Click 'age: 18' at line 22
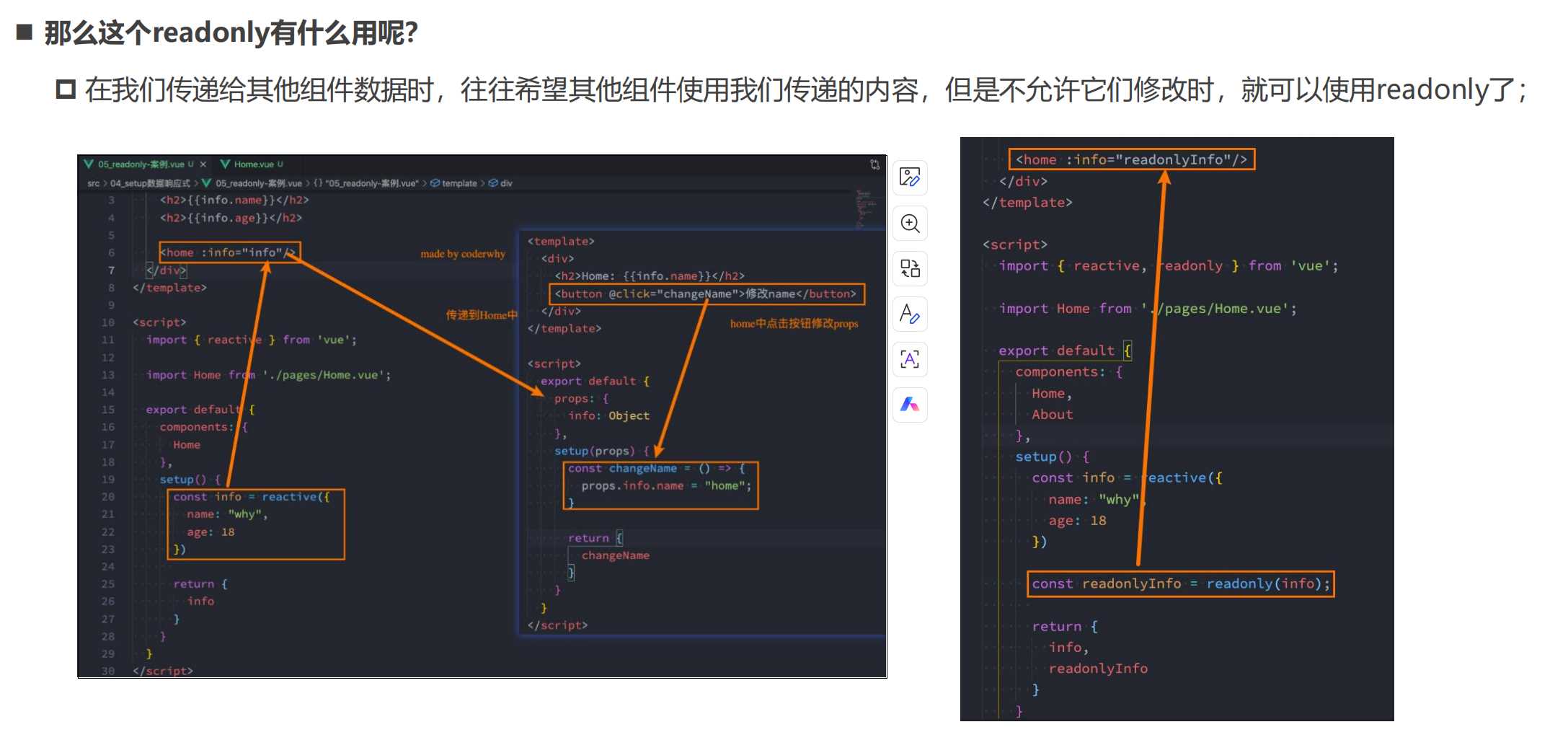 pos(211,532)
